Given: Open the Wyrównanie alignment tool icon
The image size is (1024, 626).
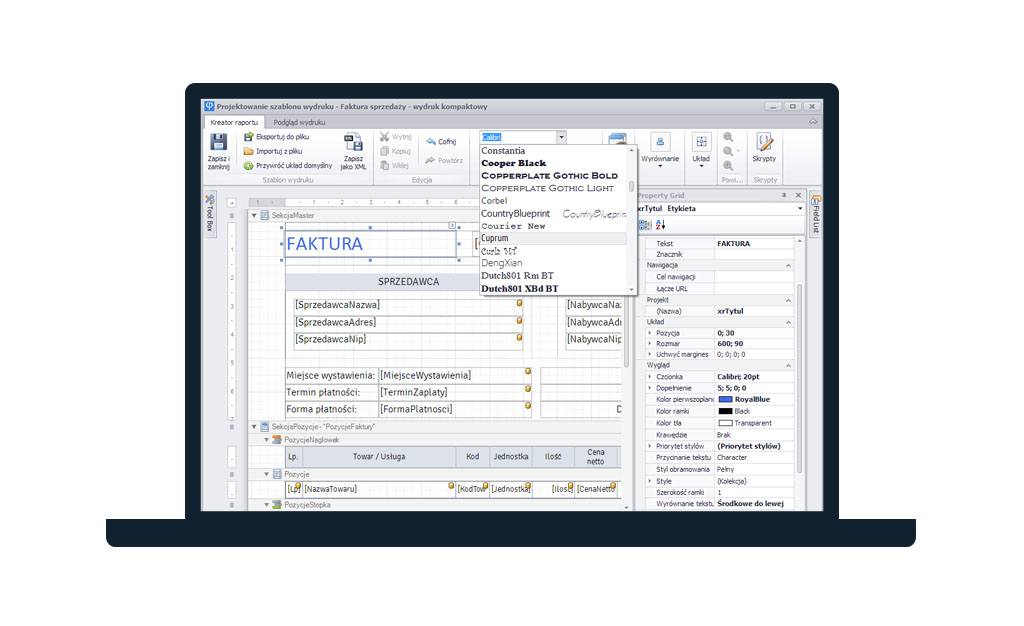Looking at the screenshot, I should (660, 142).
